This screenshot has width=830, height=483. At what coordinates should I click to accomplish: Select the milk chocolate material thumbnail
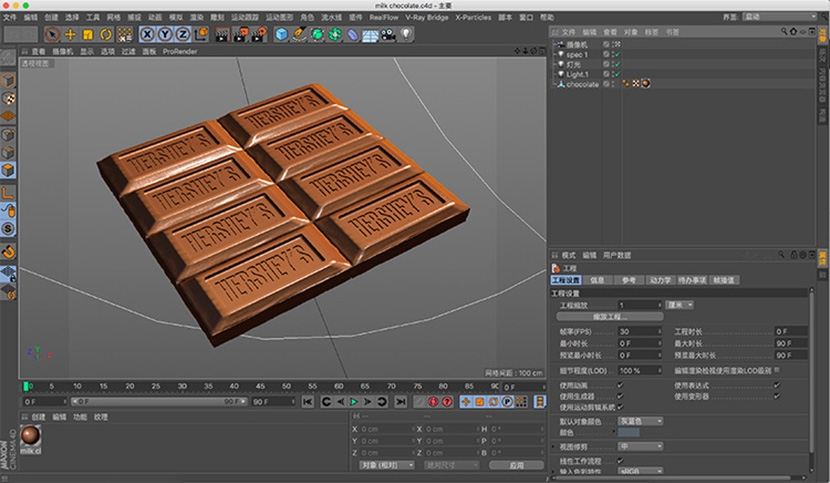coord(31,436)
